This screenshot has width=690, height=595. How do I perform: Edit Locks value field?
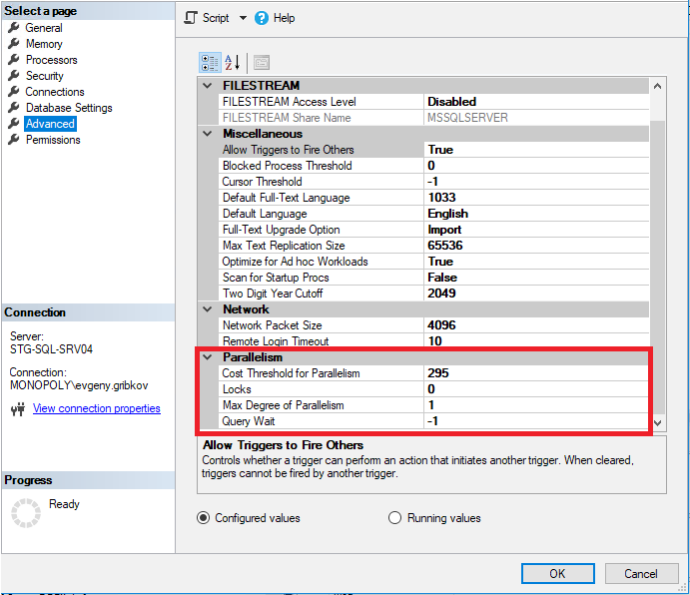point(536,389)
